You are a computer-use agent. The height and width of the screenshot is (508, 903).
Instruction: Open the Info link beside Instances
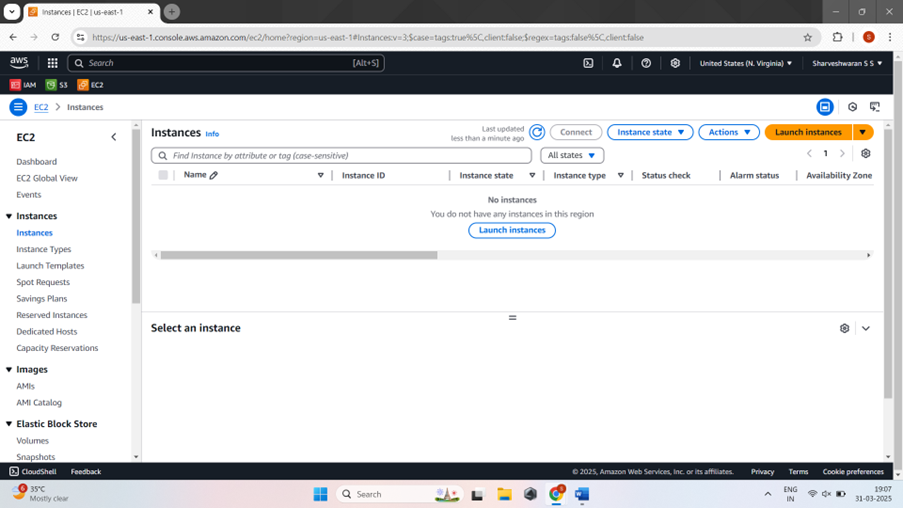tap(212, 134)
